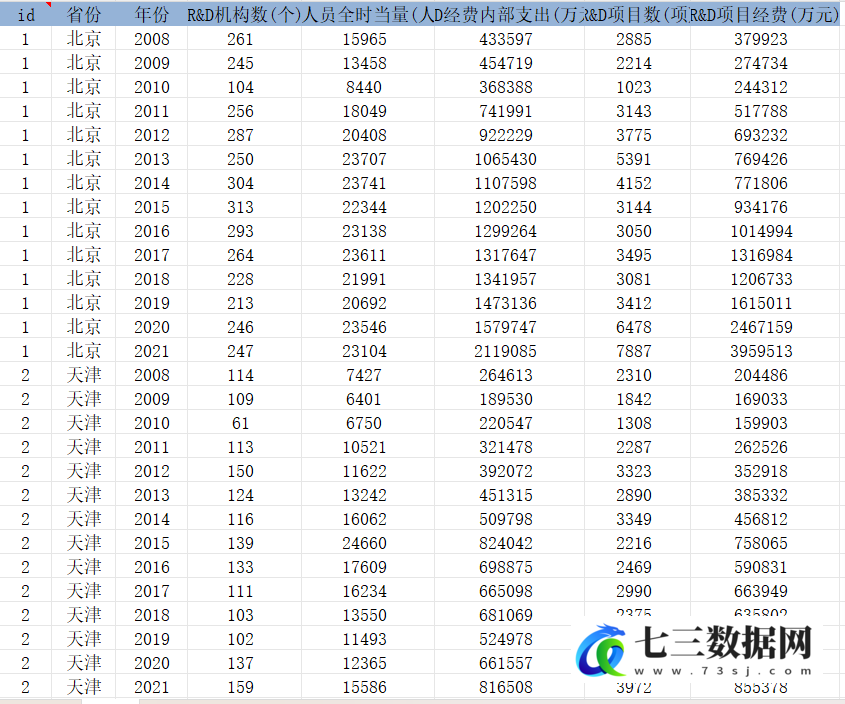This screenshot has width=845, height=704.
Task: Click the 年份 column header
Action: [151, 15]
